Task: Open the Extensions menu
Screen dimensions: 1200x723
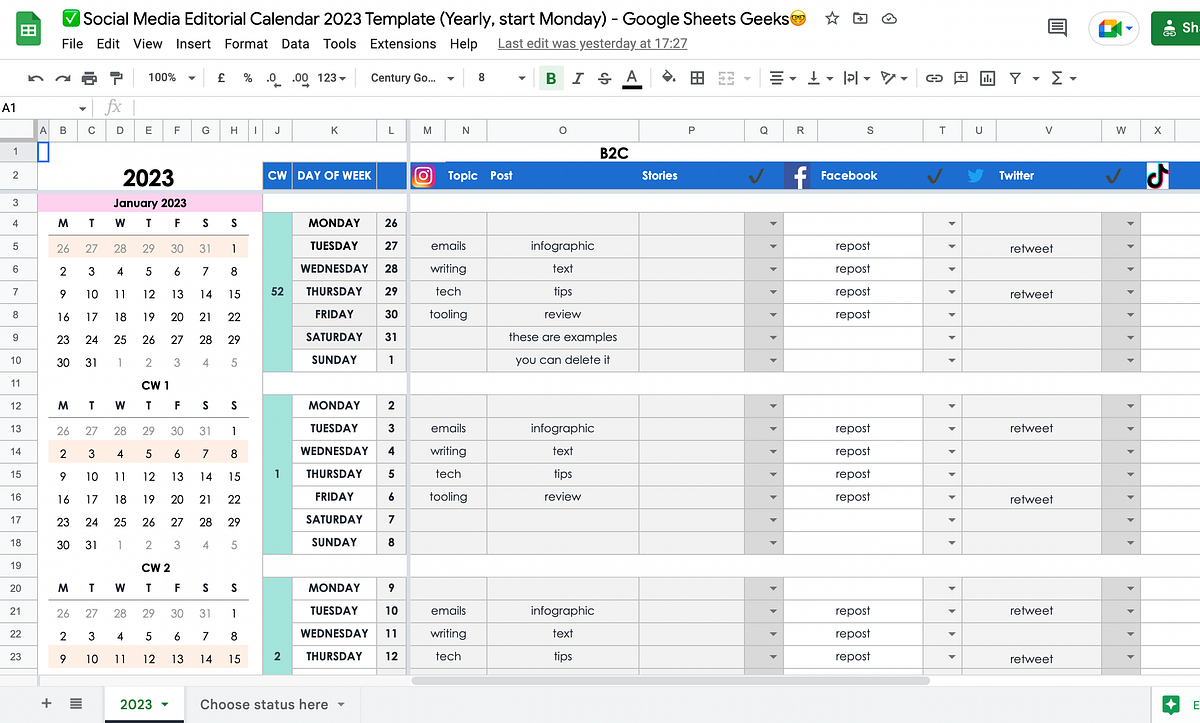Action: click(402, 44)
